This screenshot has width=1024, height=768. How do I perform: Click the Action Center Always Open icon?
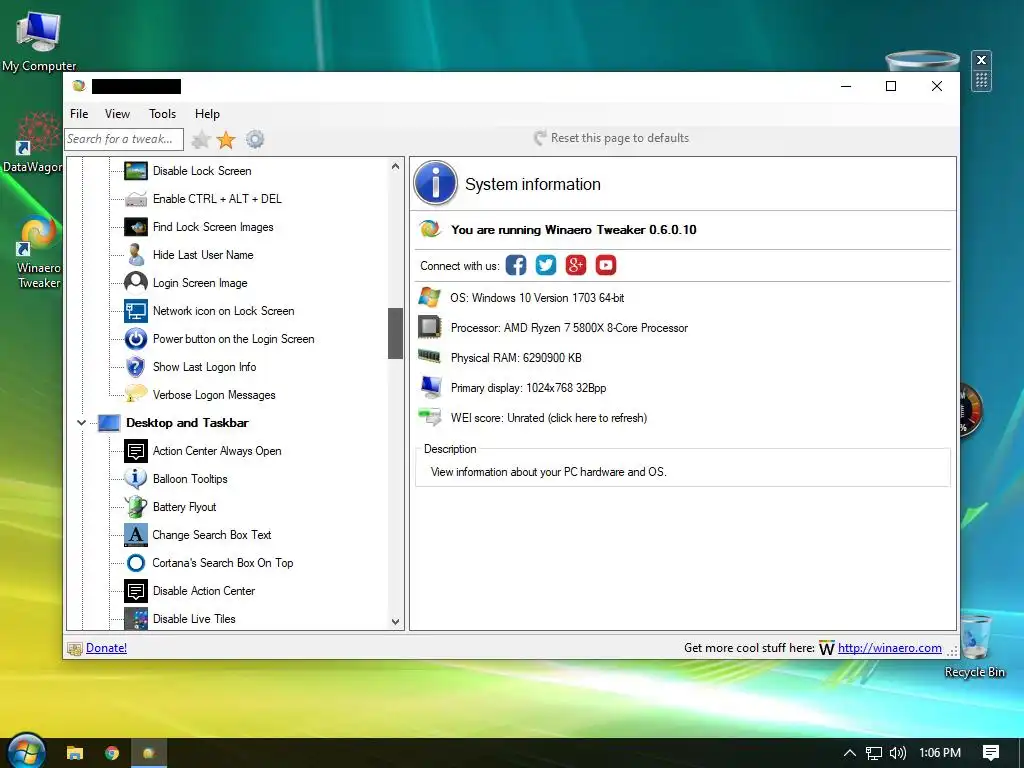click(136, 451)
